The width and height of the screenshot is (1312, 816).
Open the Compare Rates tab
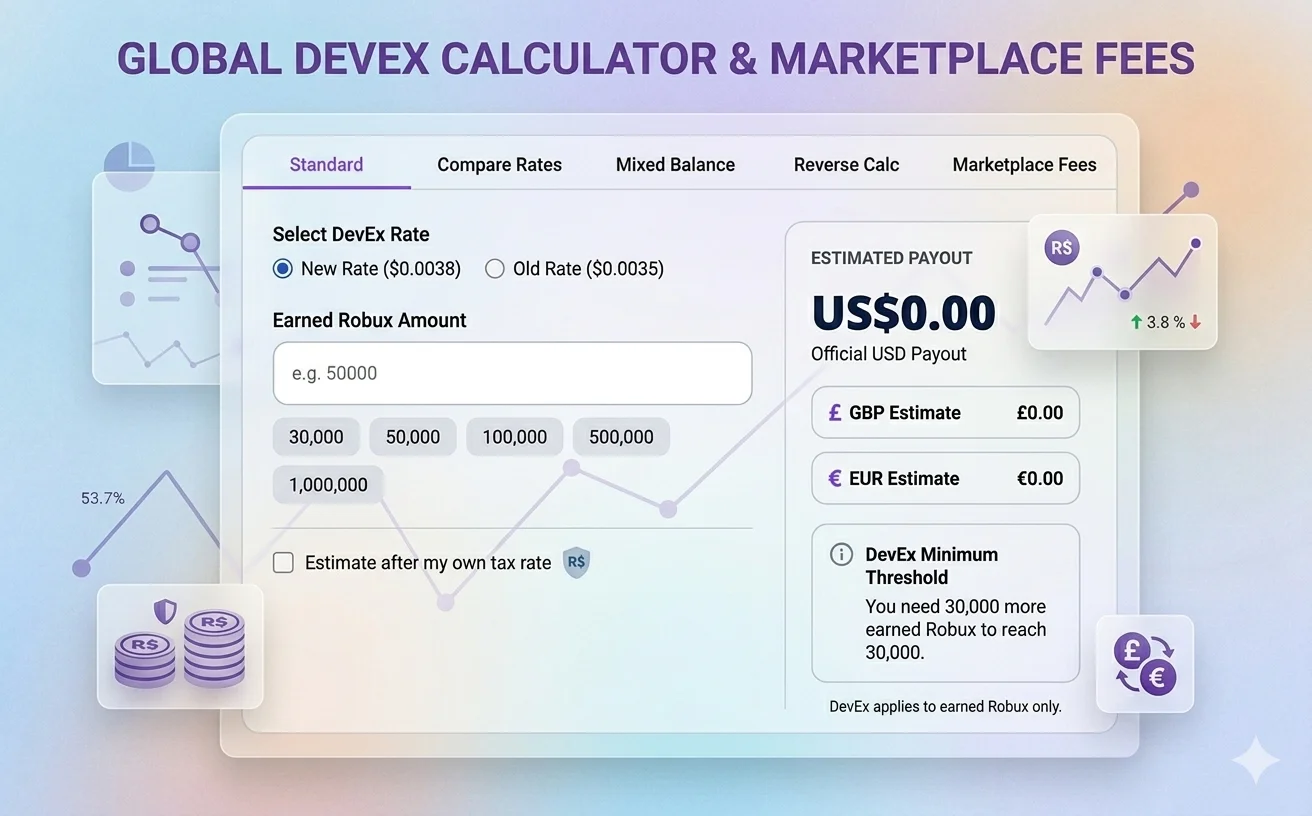coord(499,165)
